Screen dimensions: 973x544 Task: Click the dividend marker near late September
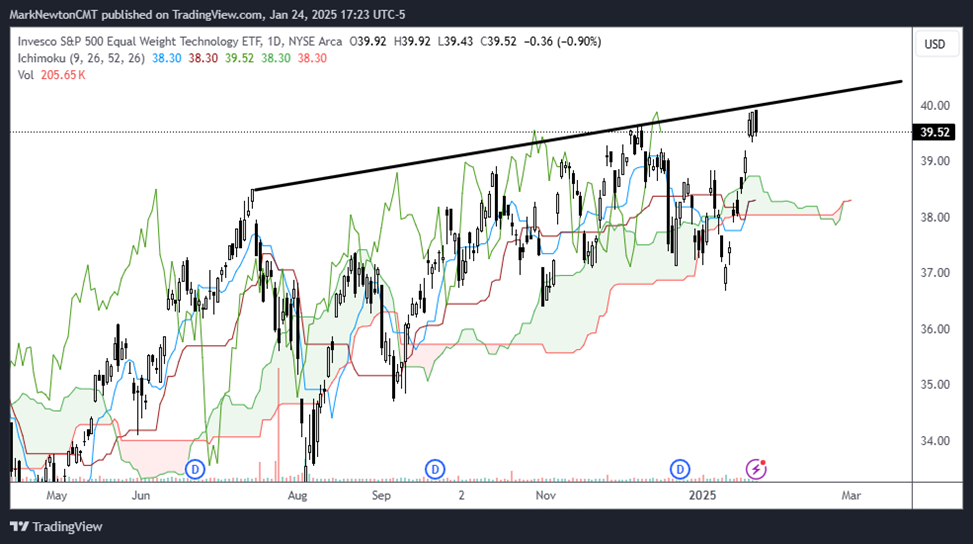pos(435,470)
